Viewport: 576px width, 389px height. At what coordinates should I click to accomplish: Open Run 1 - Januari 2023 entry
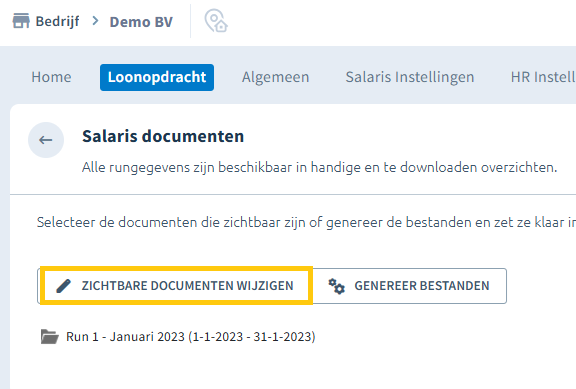(191, 336)
